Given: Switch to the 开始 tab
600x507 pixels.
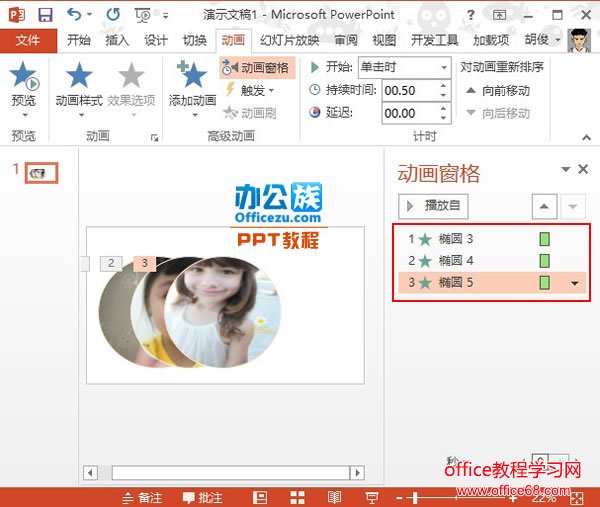Looking at the screenshot, I should (x=79, y=40).
